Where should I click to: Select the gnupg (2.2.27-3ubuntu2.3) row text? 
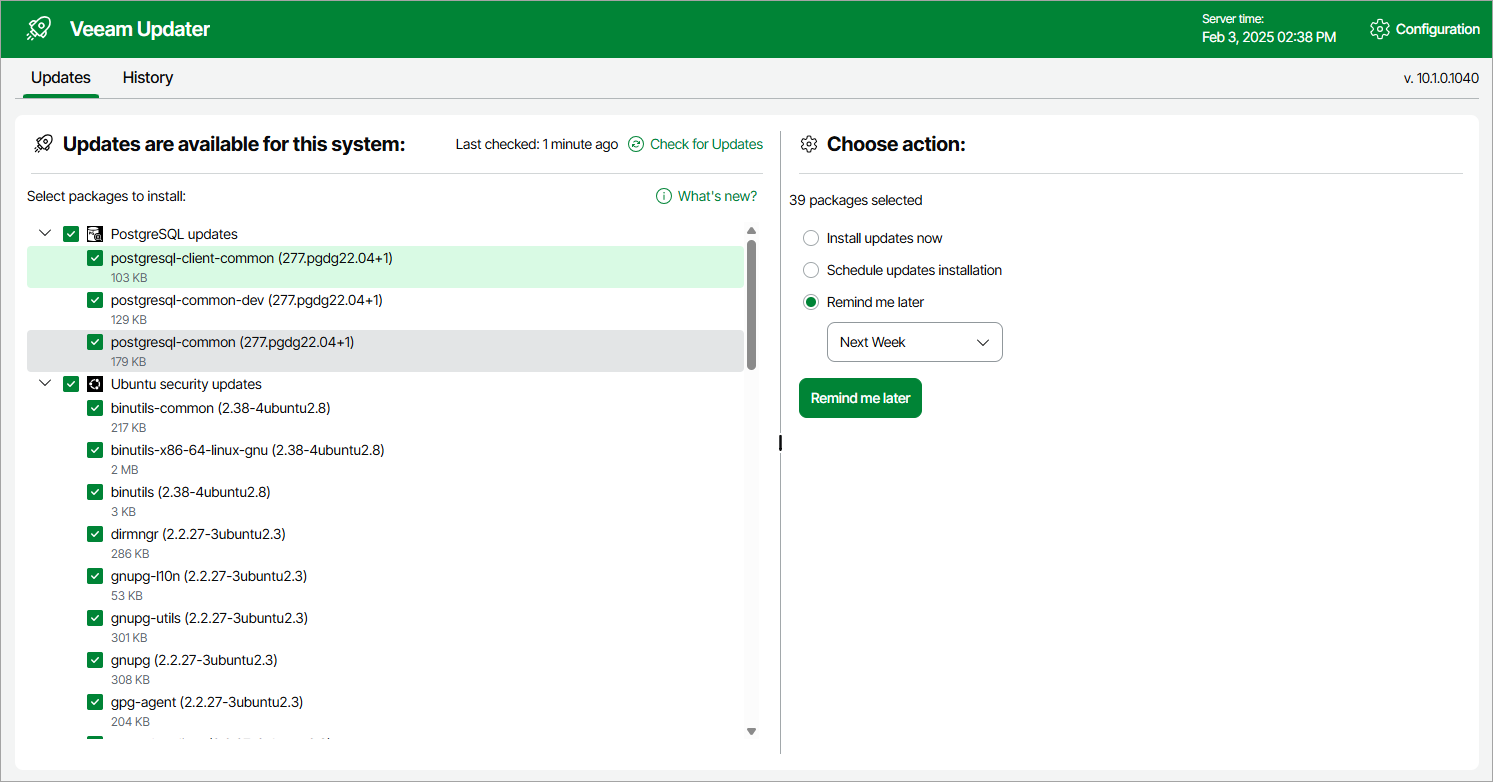click(194, 660)
